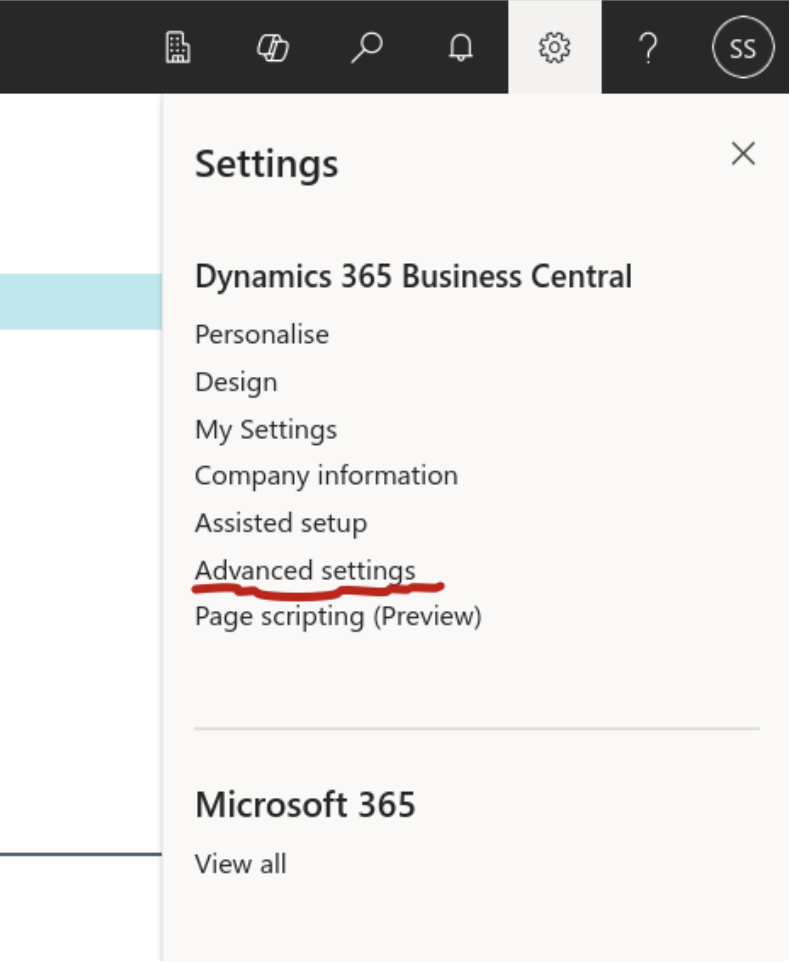
Task: Click the Settings panel title
Action: 266,164
